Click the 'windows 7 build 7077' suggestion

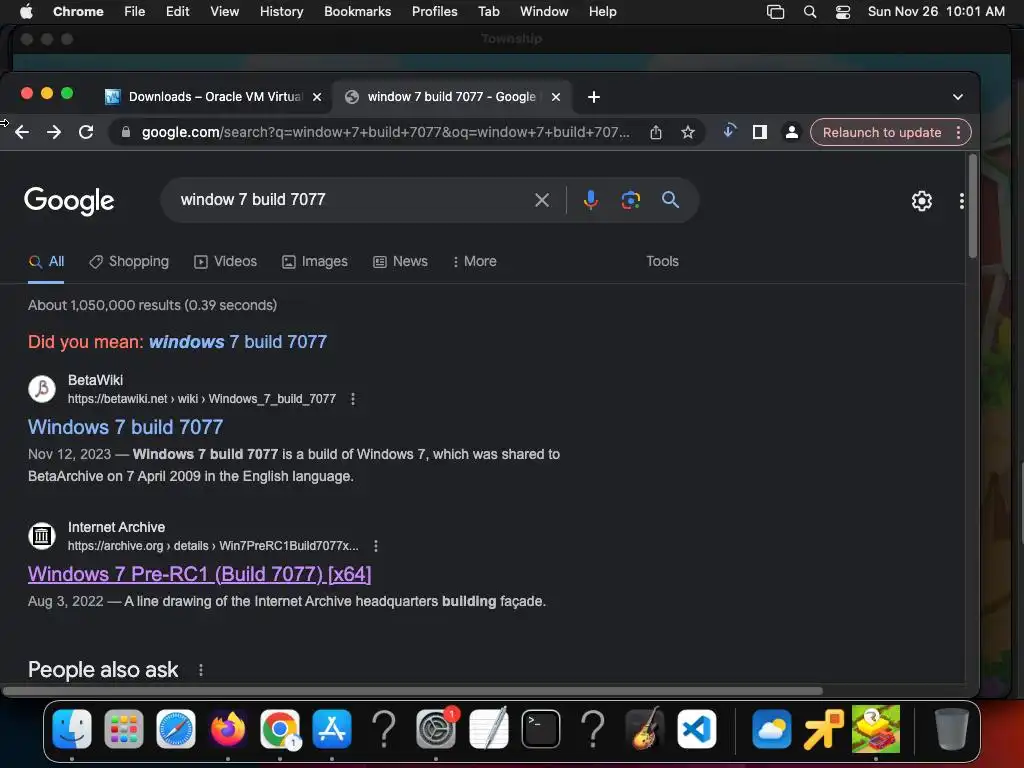coord(238,342)
